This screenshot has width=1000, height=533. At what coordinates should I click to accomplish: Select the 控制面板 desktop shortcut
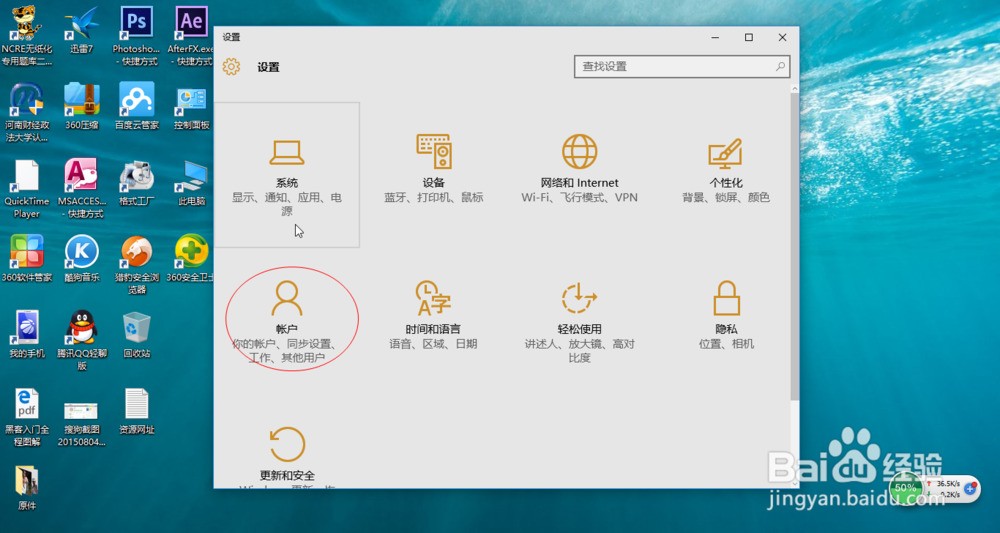pyautogui.click(x=191, y=106)
